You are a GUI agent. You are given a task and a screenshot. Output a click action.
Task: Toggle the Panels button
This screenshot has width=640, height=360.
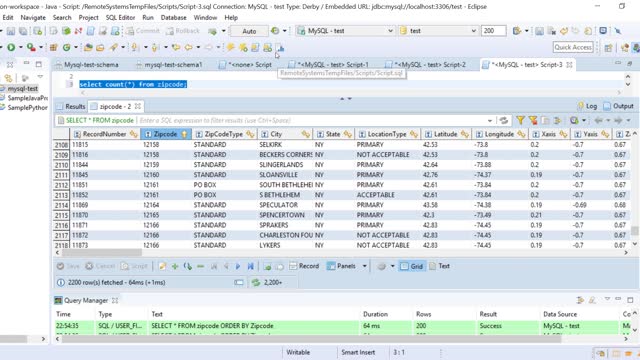[342, 266]
